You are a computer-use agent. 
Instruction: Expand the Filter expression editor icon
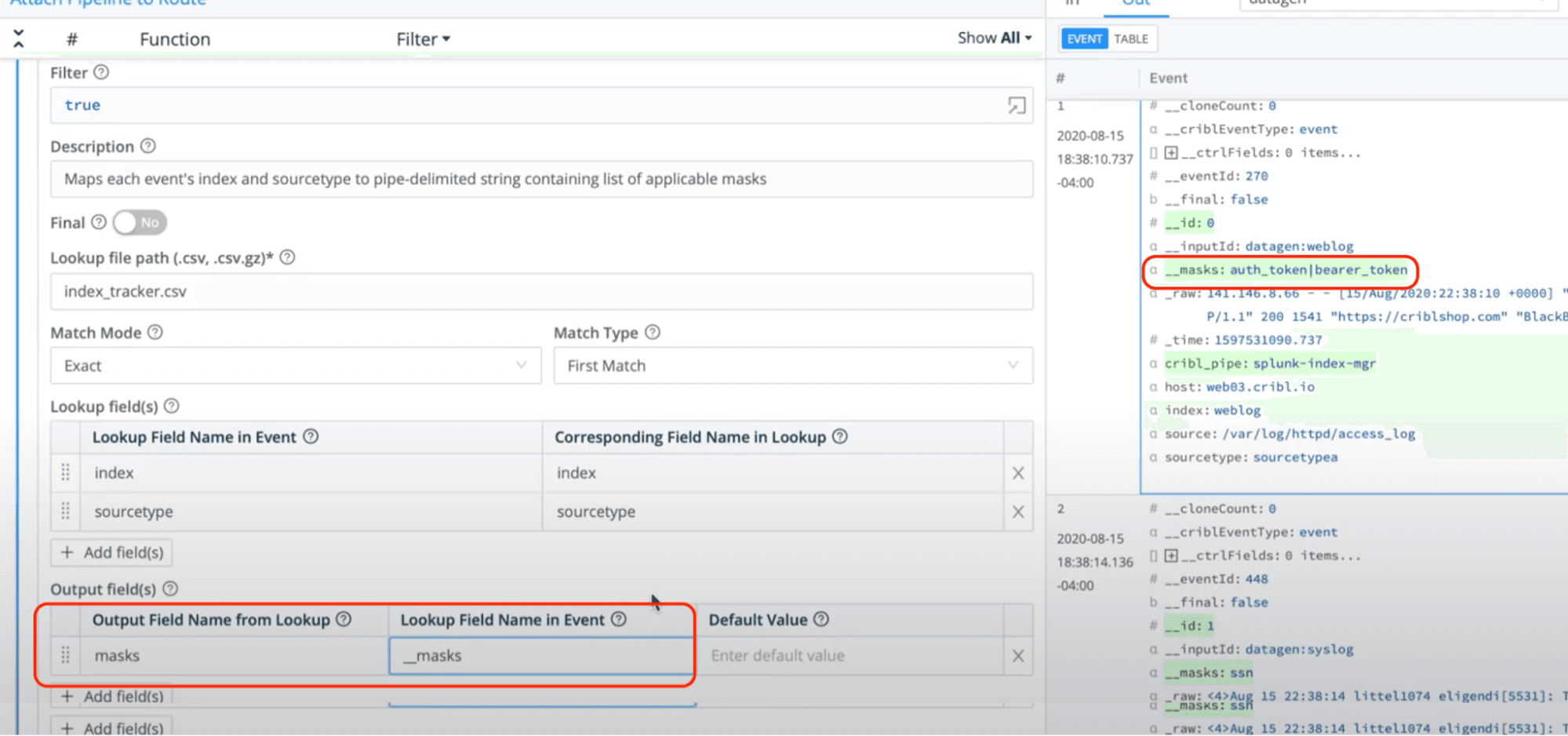pyautogui.click(x=1017, y=105)
